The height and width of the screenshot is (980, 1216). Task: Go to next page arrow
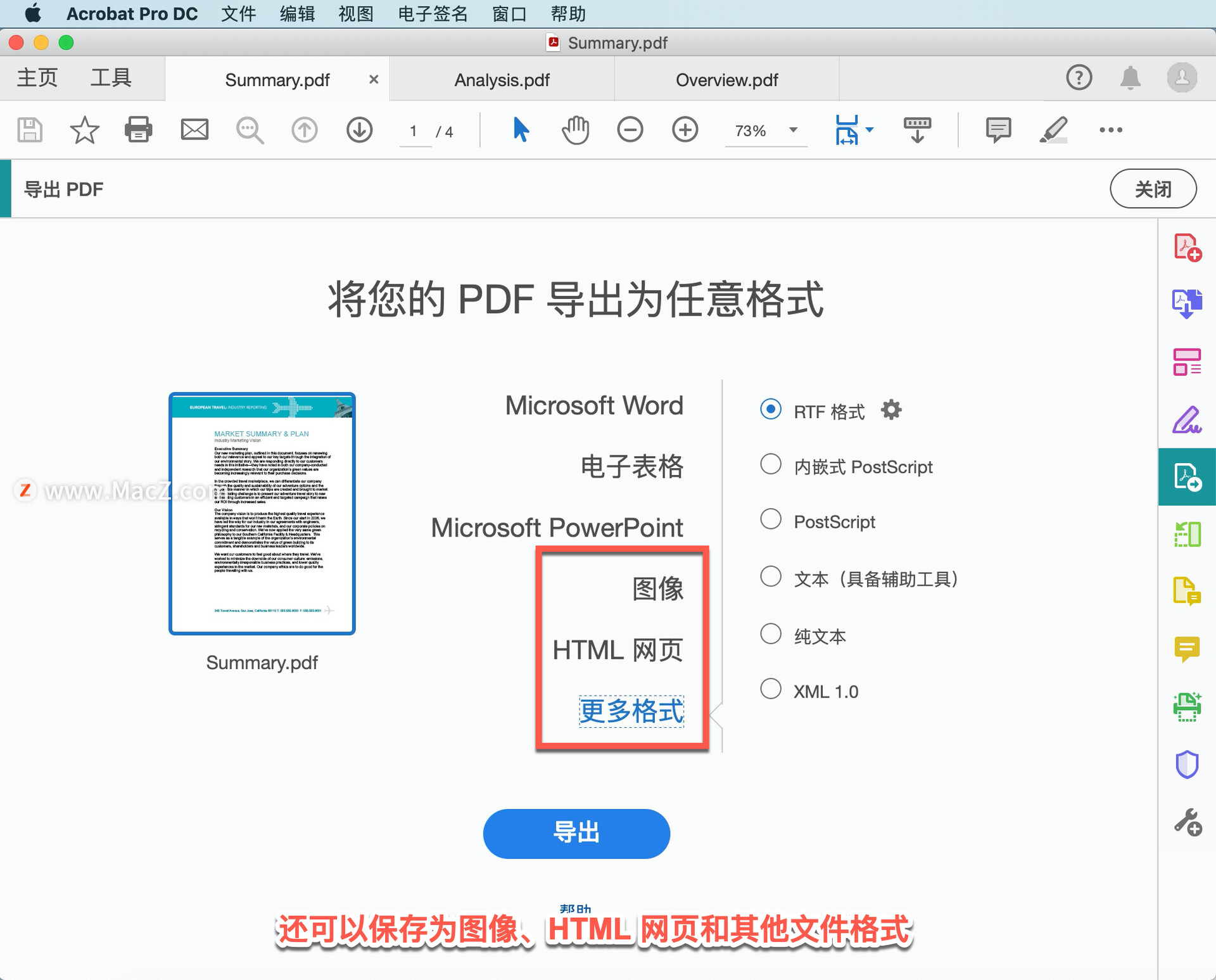click(360, 130)
